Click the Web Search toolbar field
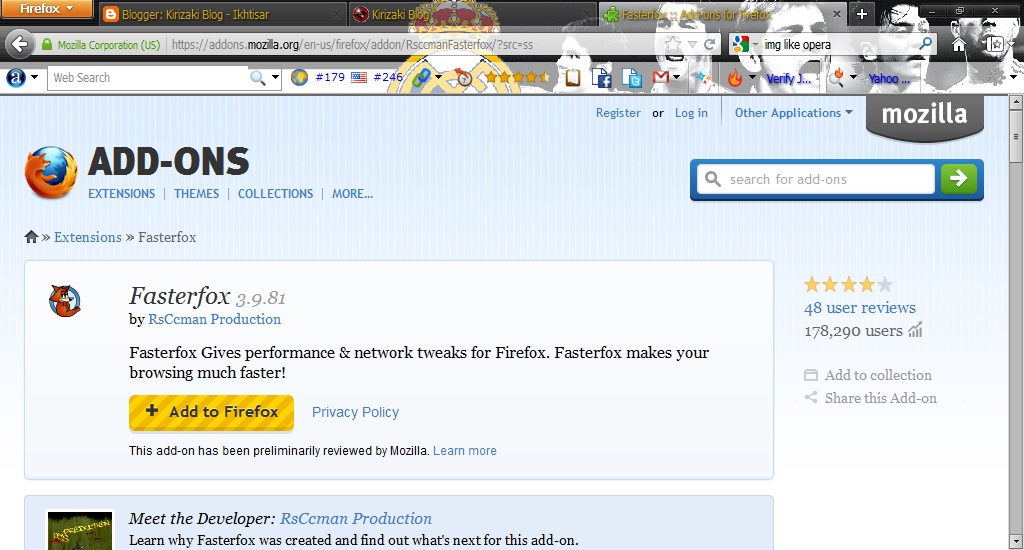 click(x=149, y=78)
